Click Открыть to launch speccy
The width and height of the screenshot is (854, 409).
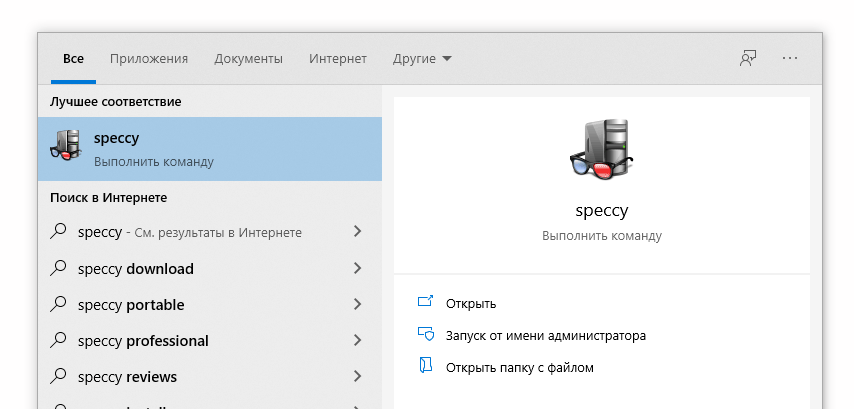tap(471, 303)
